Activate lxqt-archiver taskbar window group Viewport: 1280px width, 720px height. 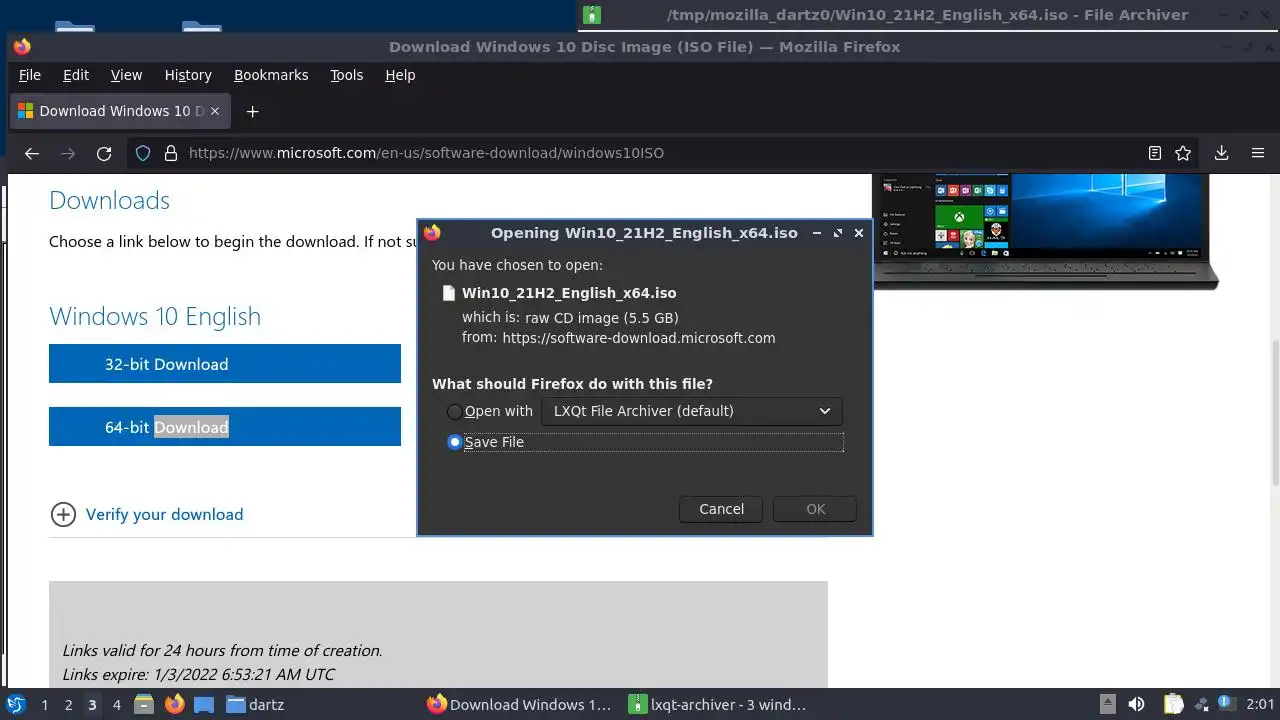tap(717, 704)
